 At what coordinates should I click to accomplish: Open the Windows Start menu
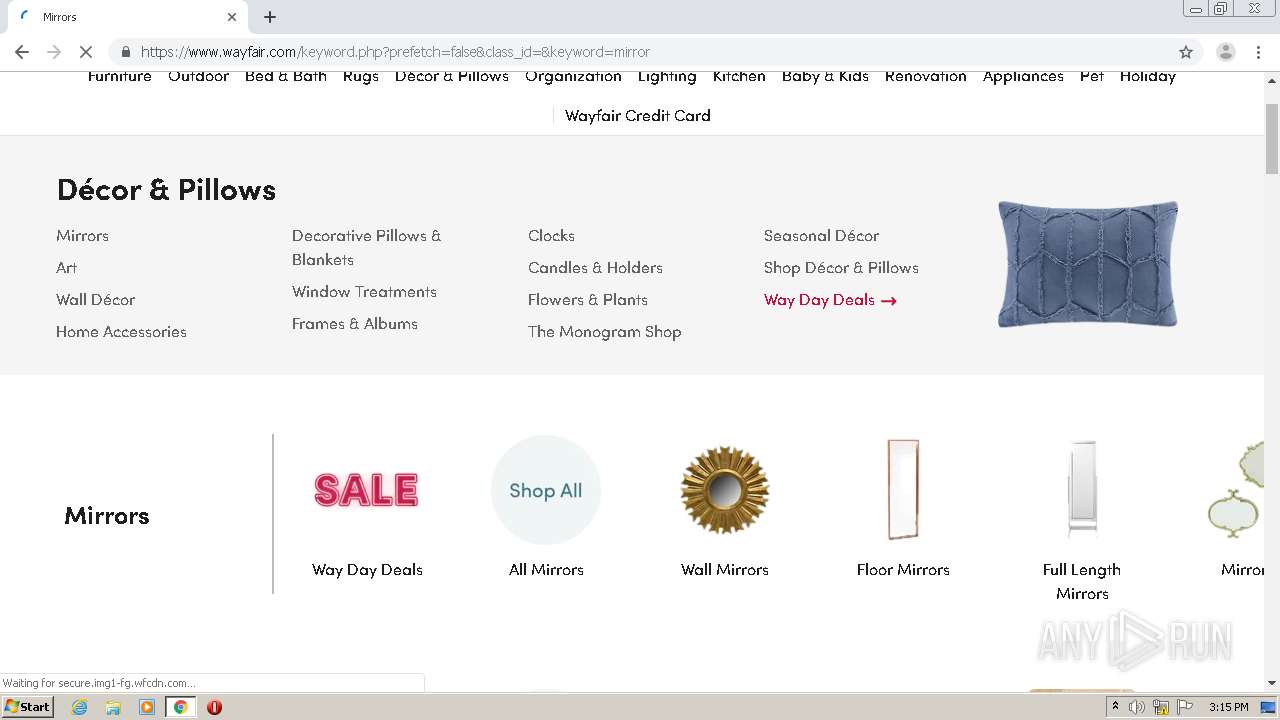click(28, 707)
